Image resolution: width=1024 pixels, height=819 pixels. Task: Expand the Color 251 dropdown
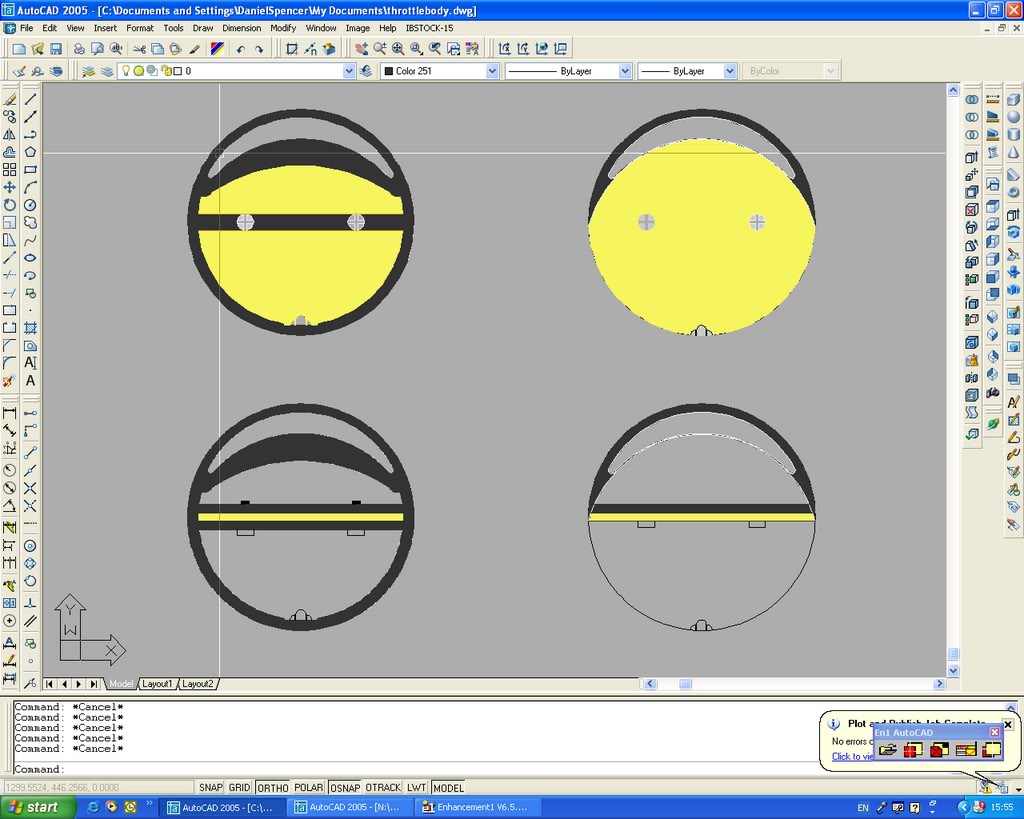pos(492,71)
